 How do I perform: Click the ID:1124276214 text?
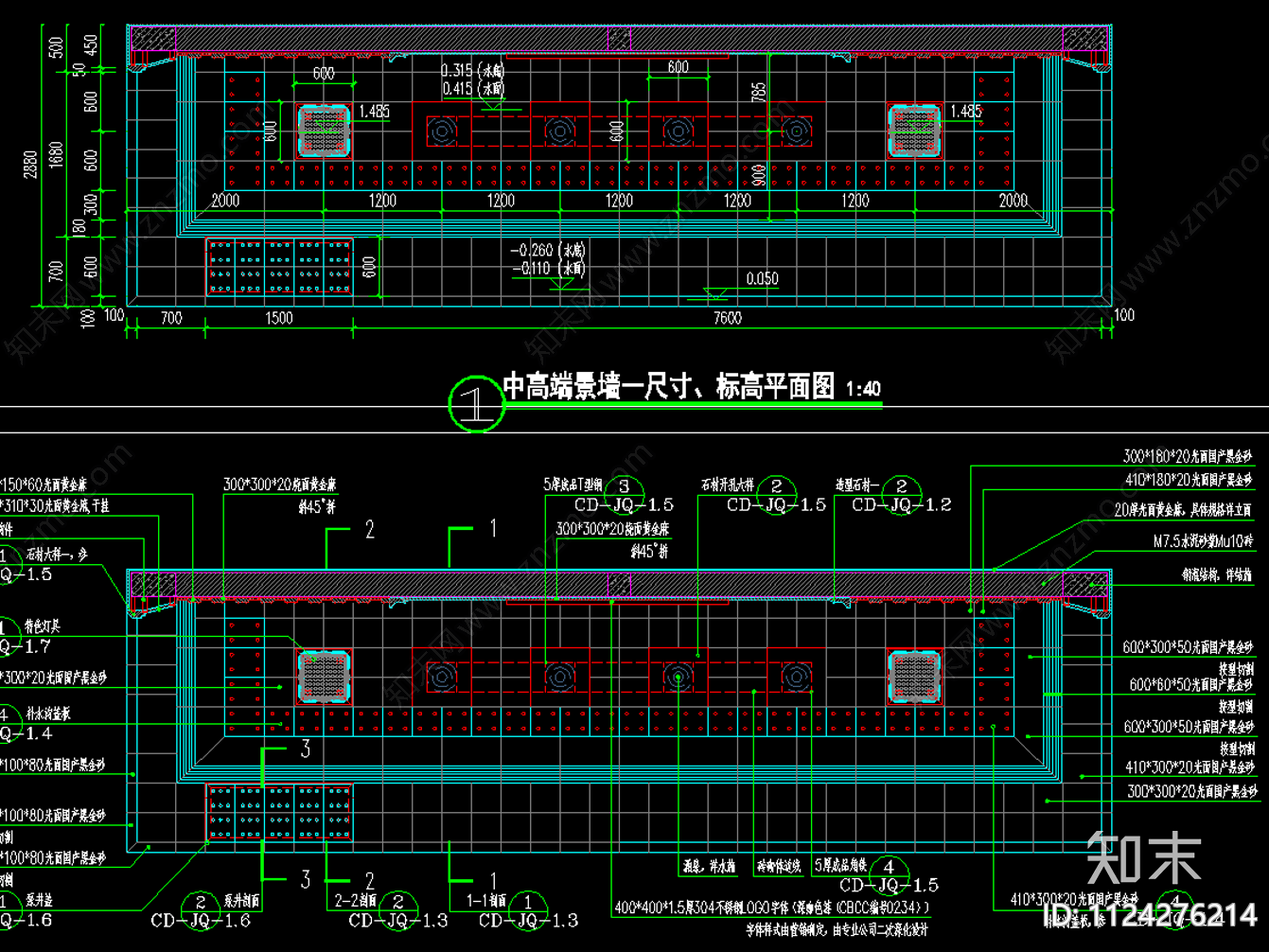[x=1150, y=915]
